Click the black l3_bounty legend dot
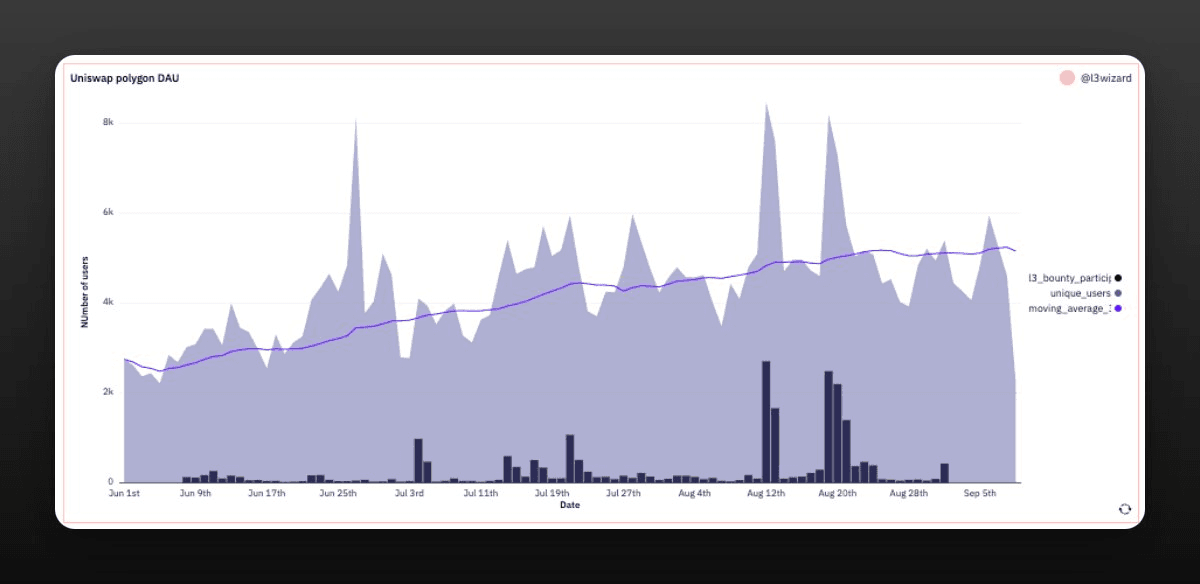The height and width of the screenshot is (584, 1200). click(1118, 278)
